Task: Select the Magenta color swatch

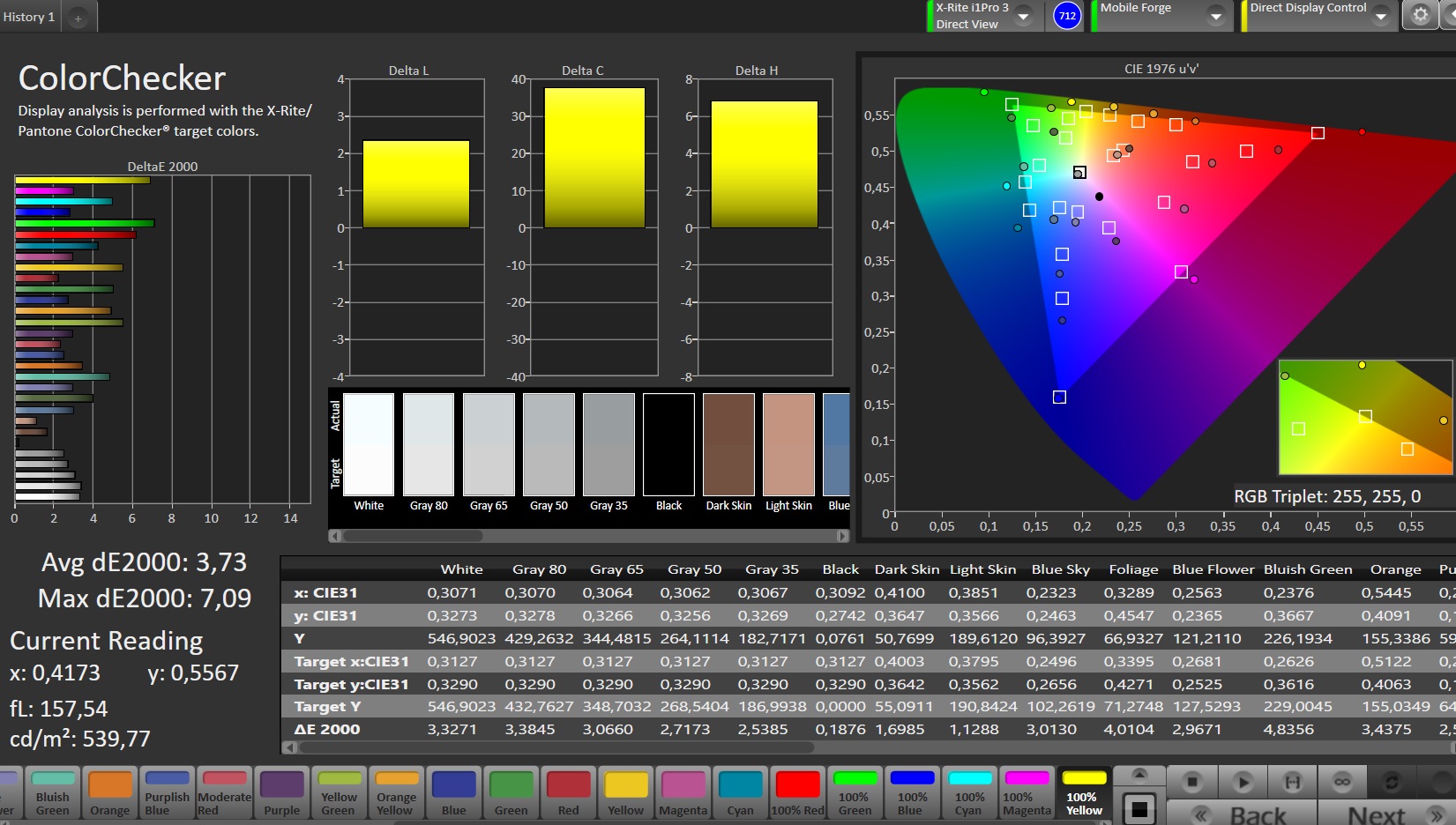Action: 683,792
